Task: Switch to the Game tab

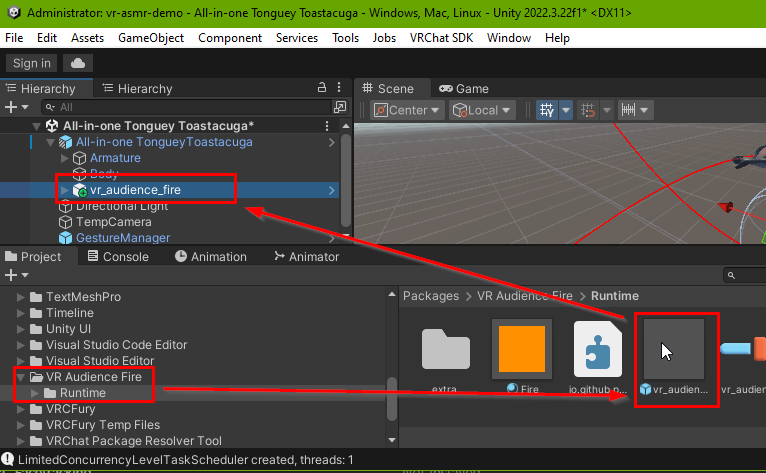Action: [464, 88]
